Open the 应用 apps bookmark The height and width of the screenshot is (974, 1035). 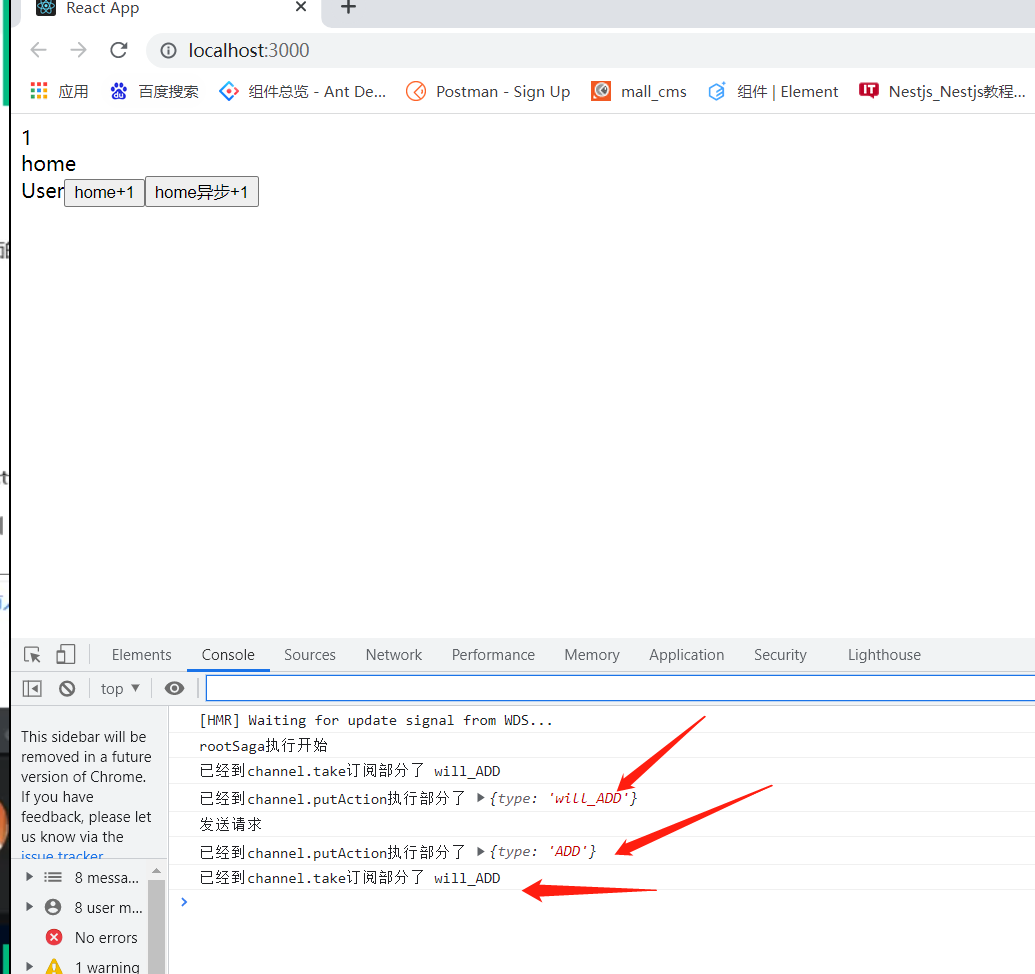point(59,91)
